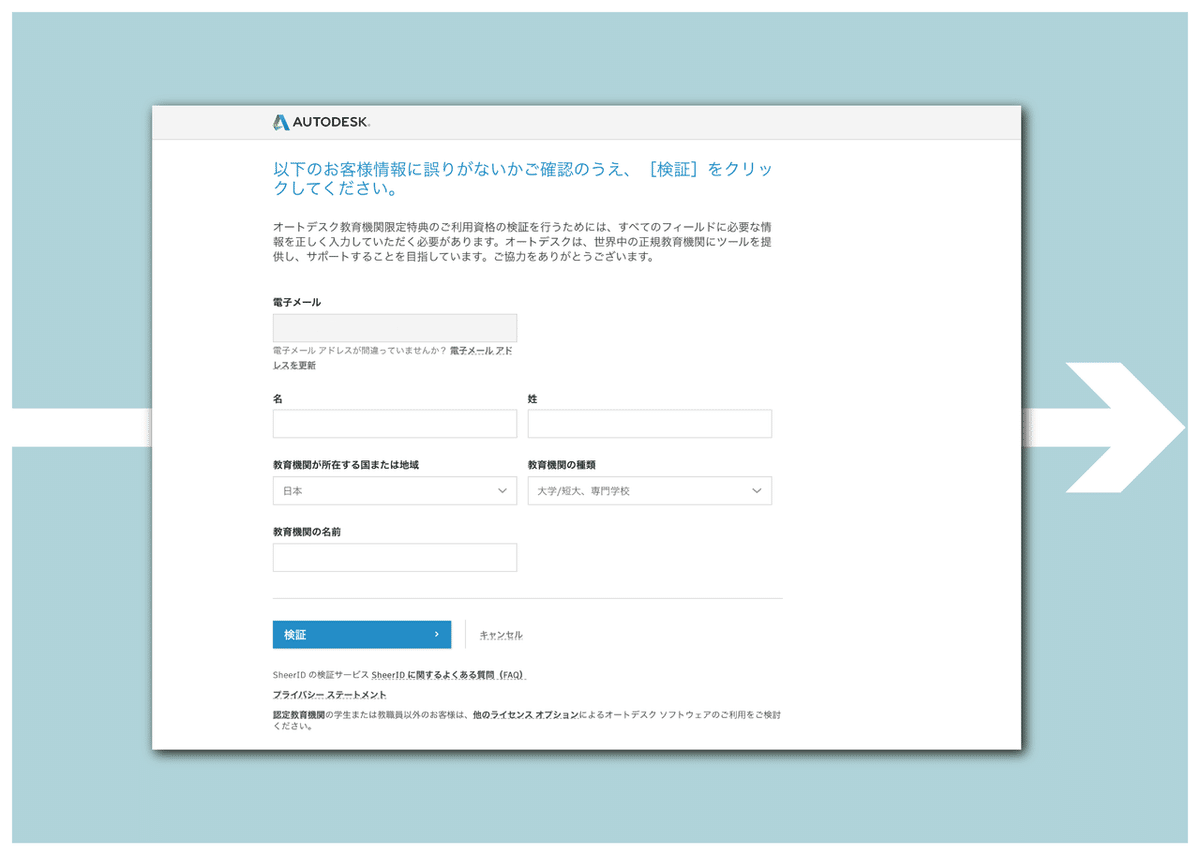The image size is (1200, 855).
Task: Click the 電子メール label text
Action: point(297,302)
